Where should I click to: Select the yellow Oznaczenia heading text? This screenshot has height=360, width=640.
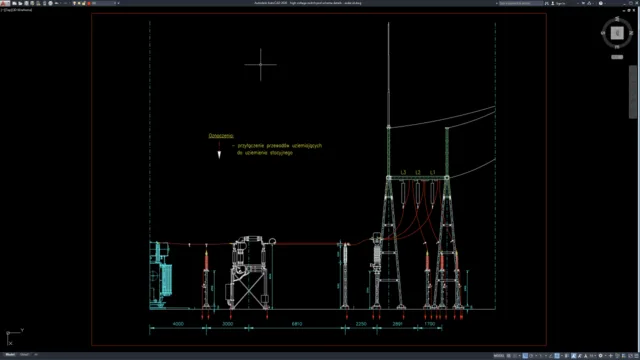(x=221, y=136)
